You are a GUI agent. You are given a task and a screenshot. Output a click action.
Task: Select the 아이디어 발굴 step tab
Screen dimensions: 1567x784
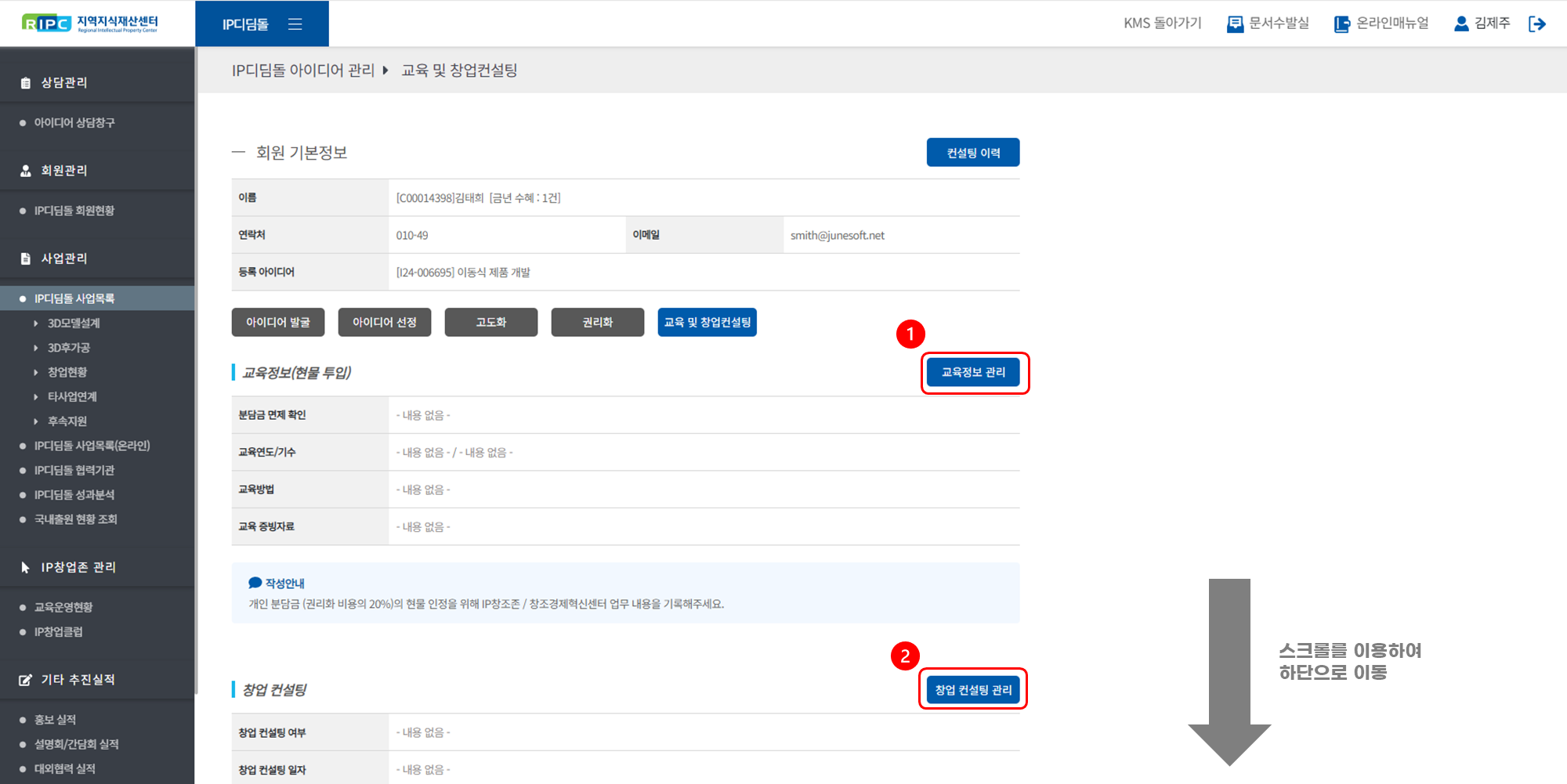coord(278,323)
